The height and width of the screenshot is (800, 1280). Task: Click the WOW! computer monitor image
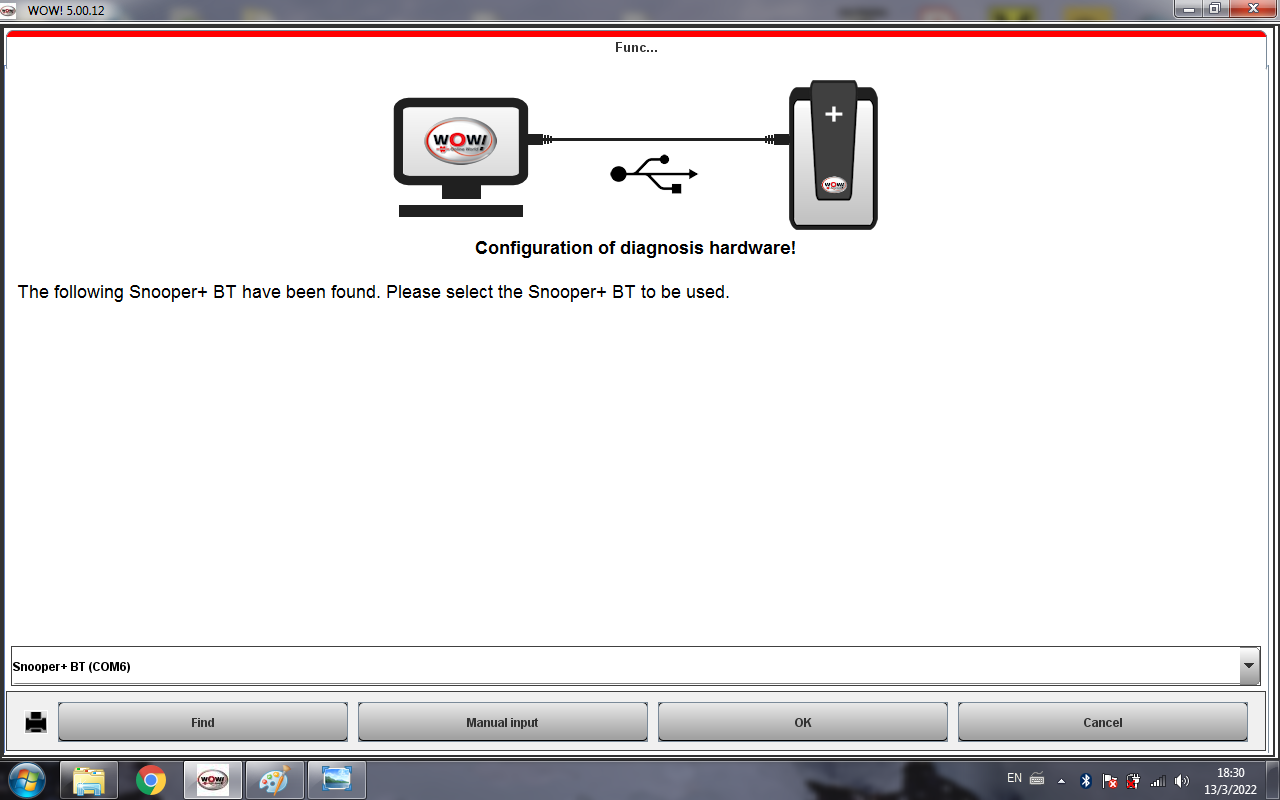461,155
